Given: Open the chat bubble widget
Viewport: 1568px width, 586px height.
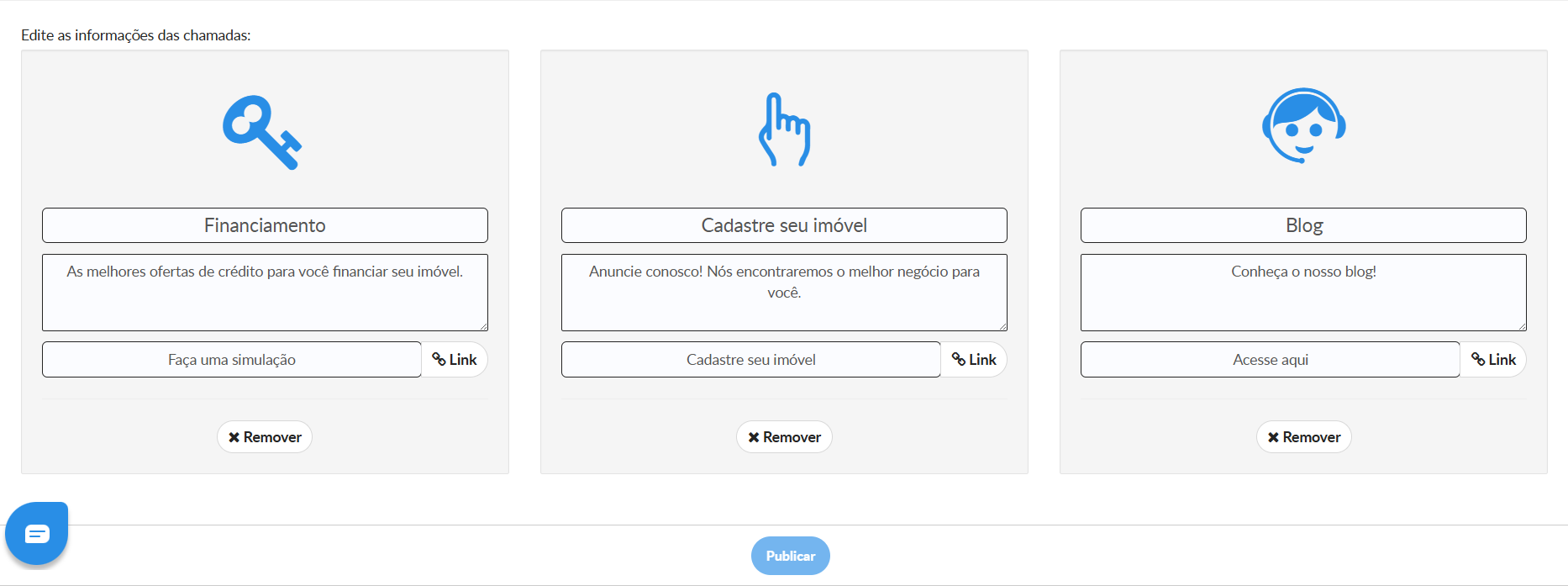Looking at the screenshot, I should pos(37,533).
